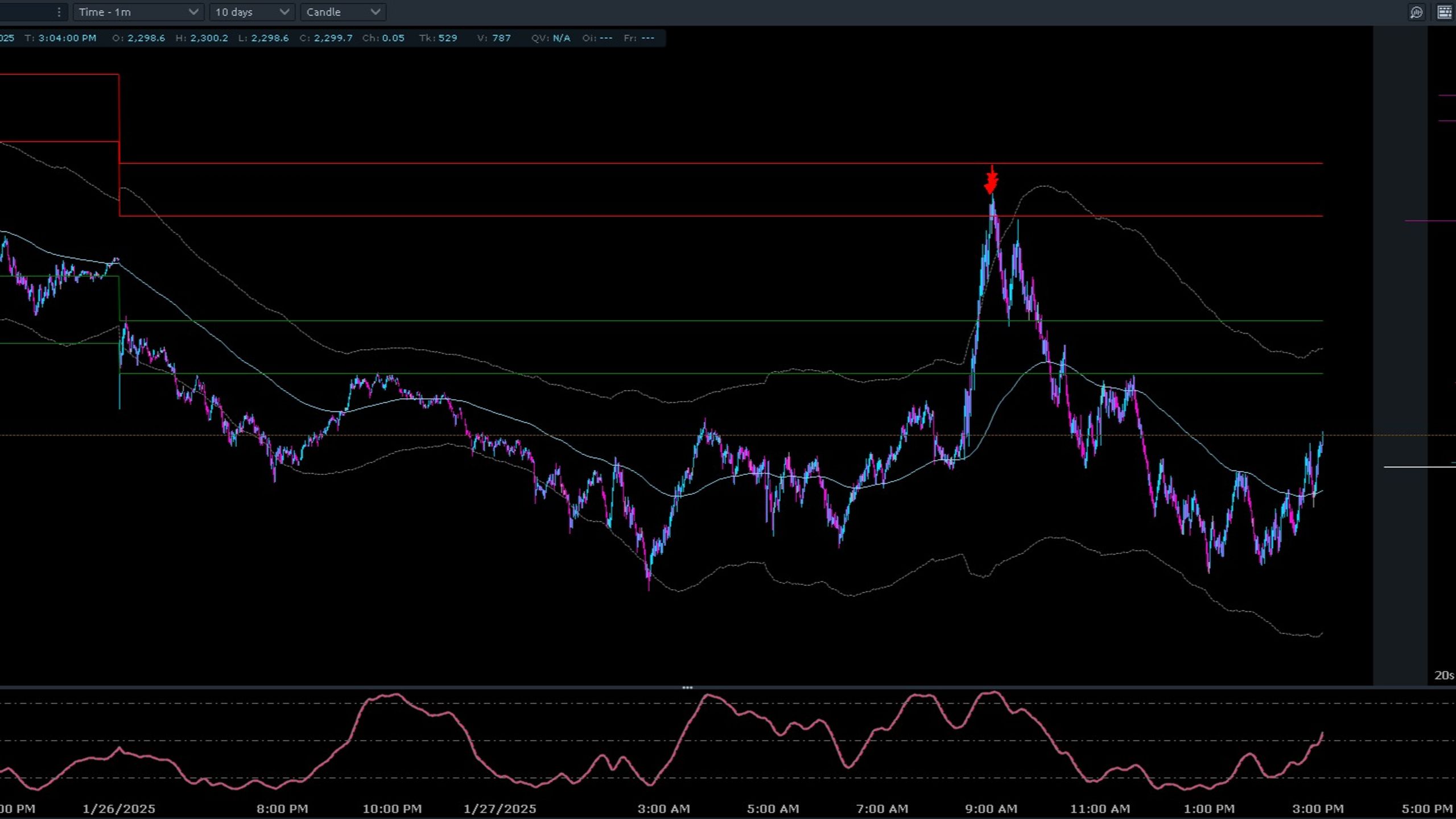The width and height of the screenshot is (1456, 819).
Task: Click the V: 787 volume value
Action: click(x=494, y=38)
